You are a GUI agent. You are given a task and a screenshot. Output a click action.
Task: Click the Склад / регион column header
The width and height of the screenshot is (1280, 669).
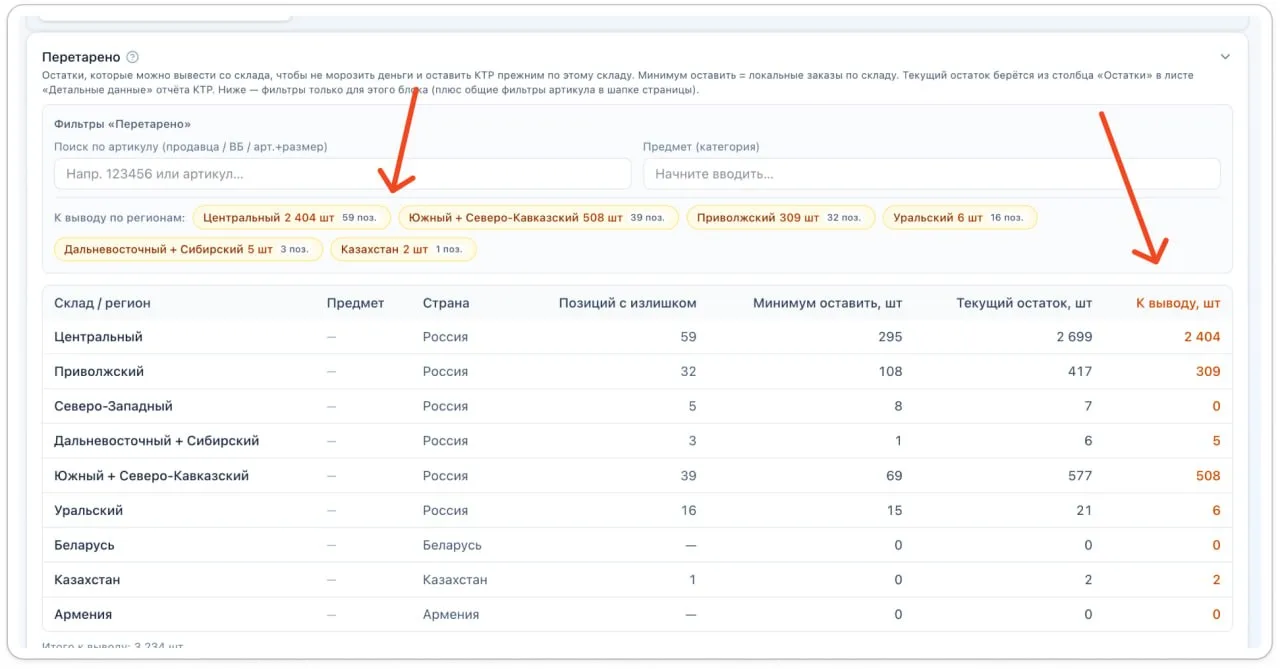coord(102,303)
